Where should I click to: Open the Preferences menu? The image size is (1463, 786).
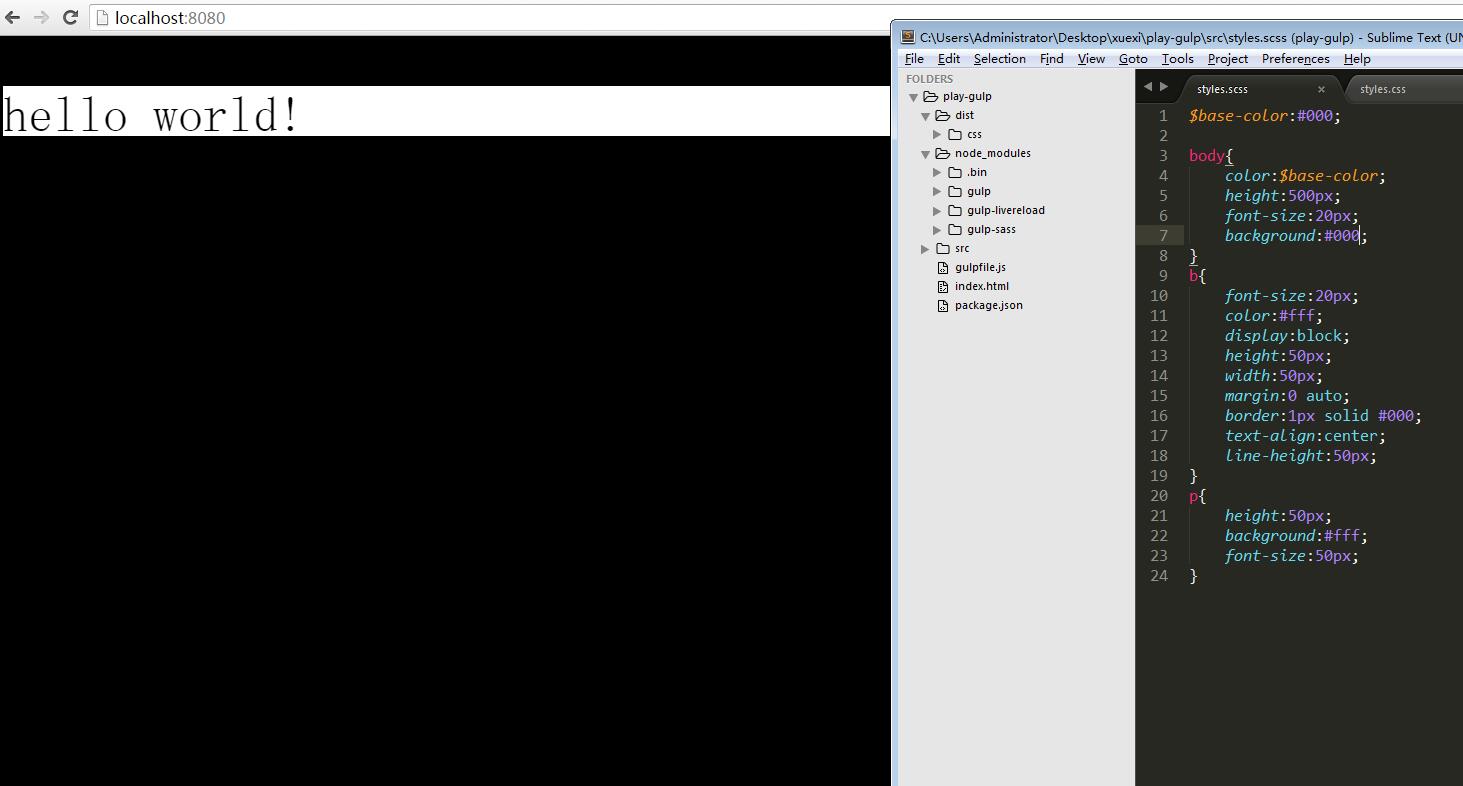click(x=1295, y=59)
